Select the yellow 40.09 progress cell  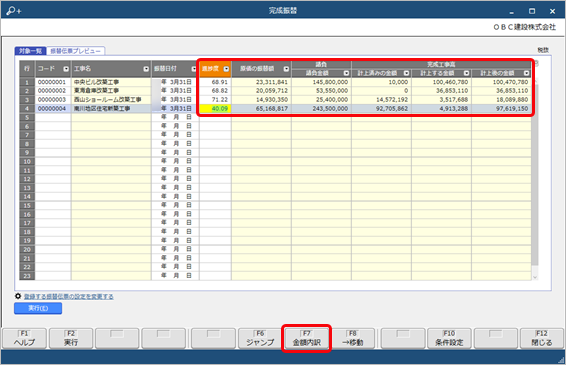click(x=215, y=108)
